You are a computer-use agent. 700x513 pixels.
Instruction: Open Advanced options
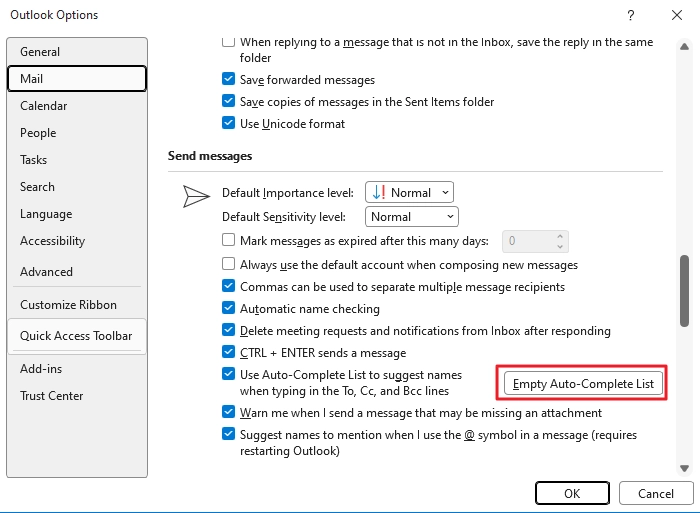click(x=77, y=272)
